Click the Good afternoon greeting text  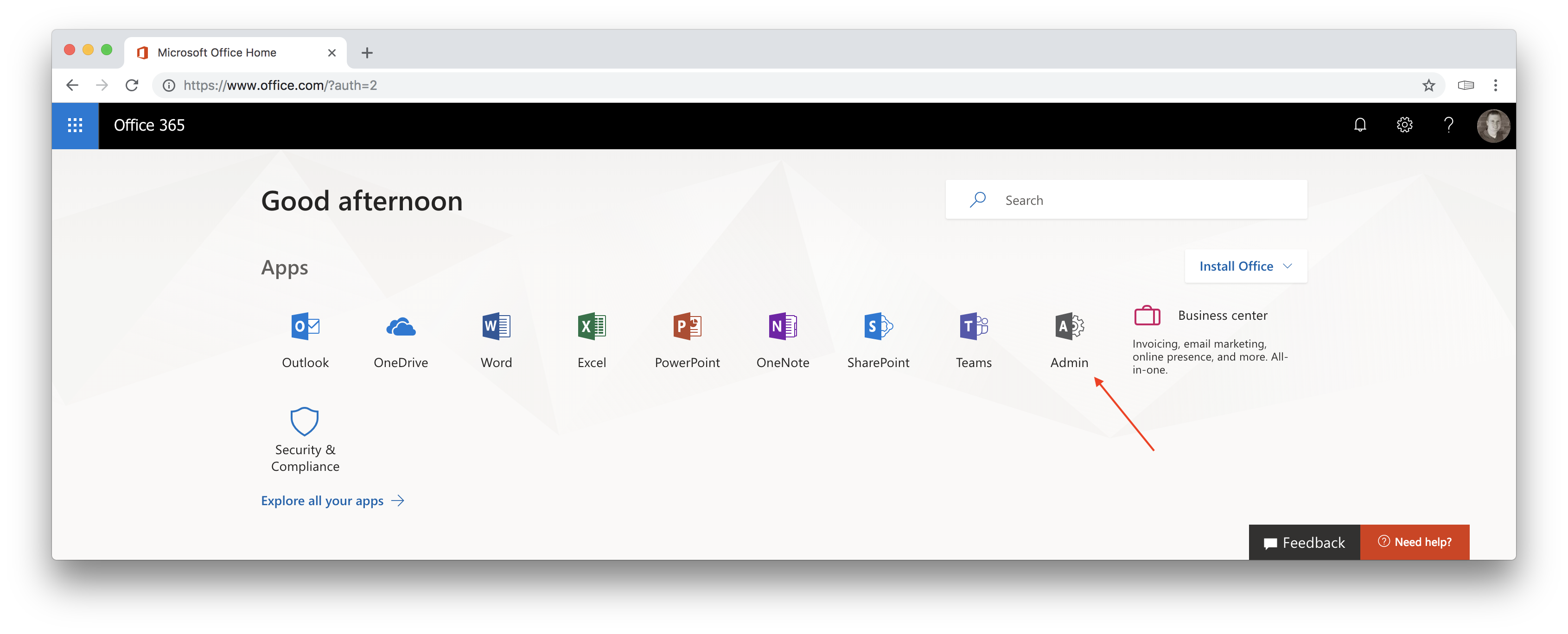(x=362, y=201)
